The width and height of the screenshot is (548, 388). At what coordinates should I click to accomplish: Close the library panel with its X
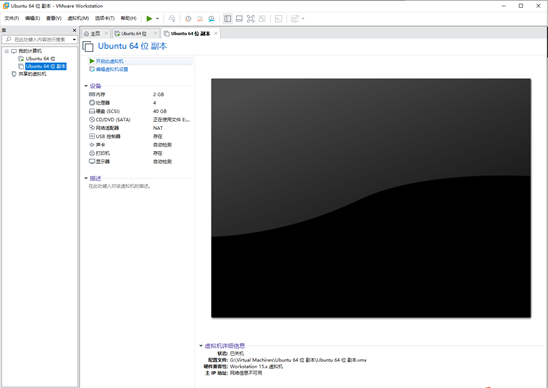[x=74, y=30]
